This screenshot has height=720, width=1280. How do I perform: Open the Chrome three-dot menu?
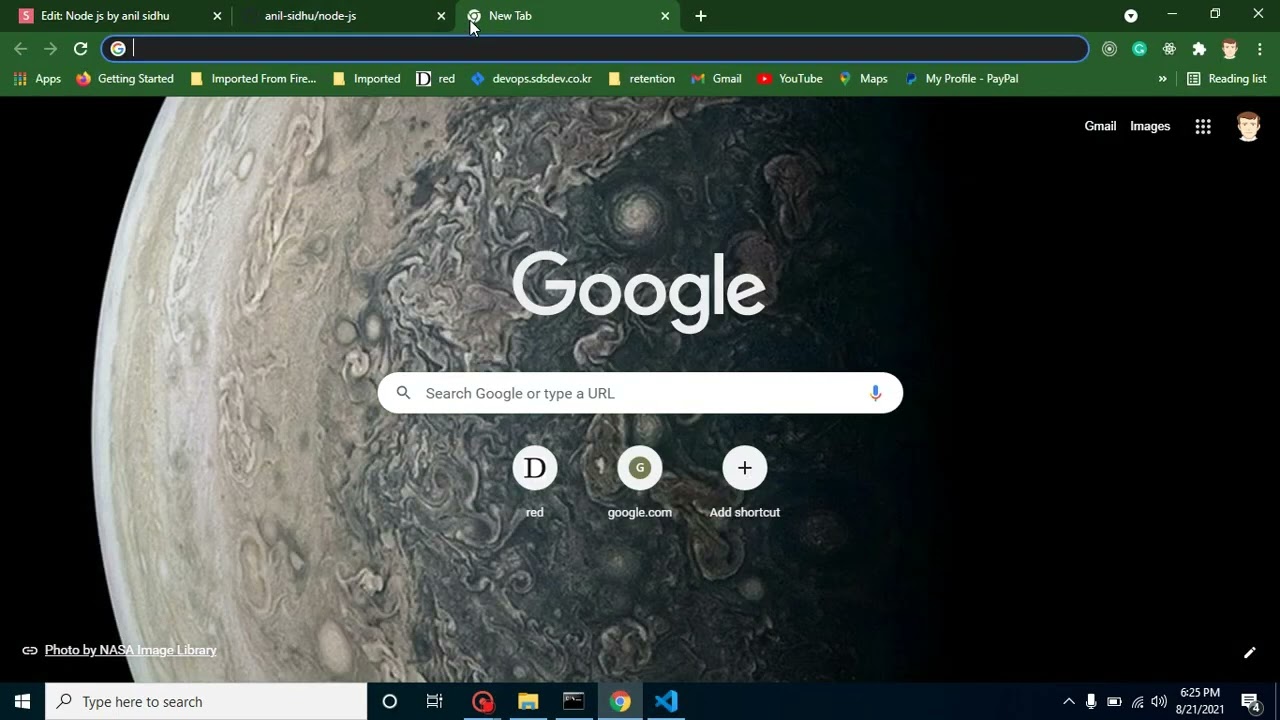click(1259, 49)
